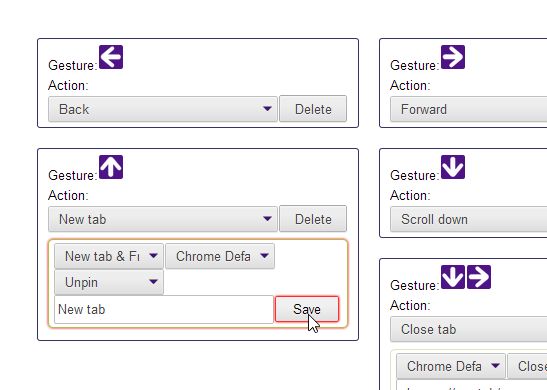Click the 'New tab' name text field

(164, 309)
